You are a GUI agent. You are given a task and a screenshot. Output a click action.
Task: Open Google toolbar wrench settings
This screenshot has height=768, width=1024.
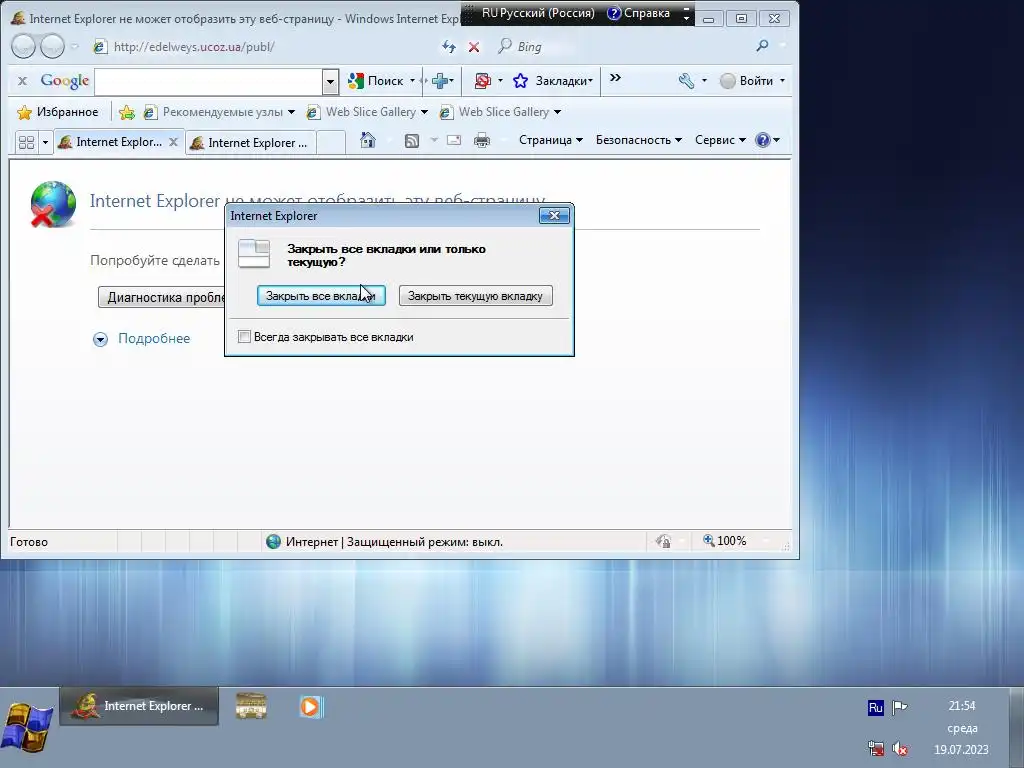point(686,81)
